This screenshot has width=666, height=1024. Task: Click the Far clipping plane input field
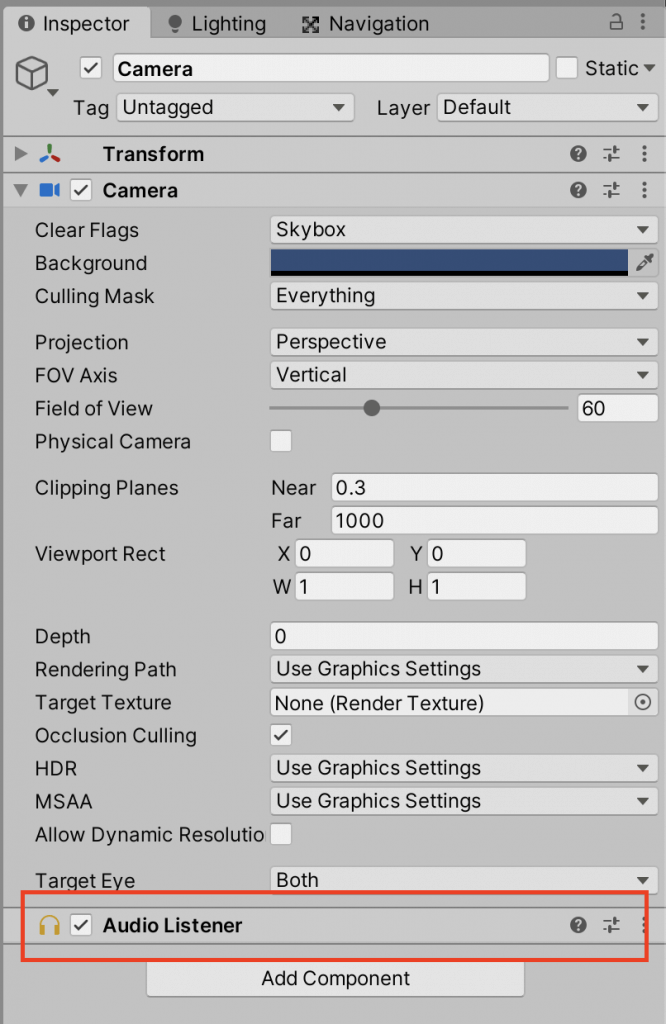(493, 521)
